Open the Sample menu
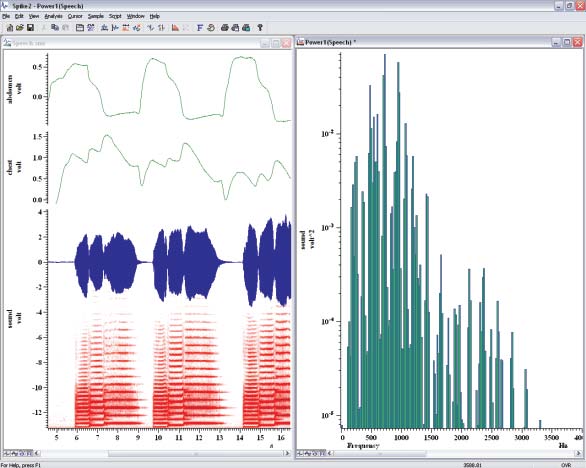586x468 pixels. tap(96, 16)
